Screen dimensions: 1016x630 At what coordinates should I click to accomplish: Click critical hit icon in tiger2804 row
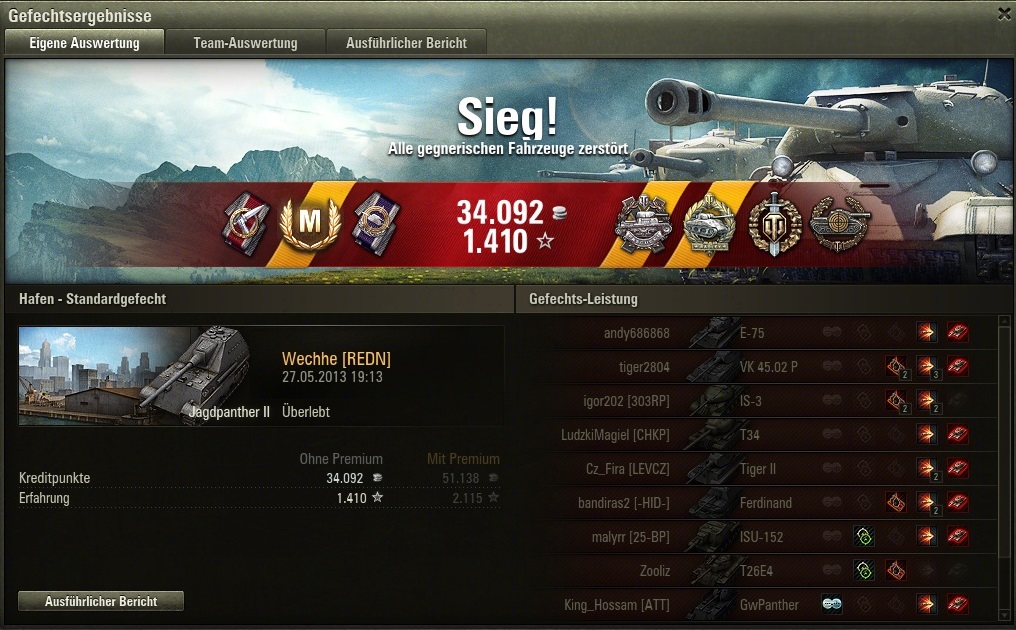click(x=897, y=367)
